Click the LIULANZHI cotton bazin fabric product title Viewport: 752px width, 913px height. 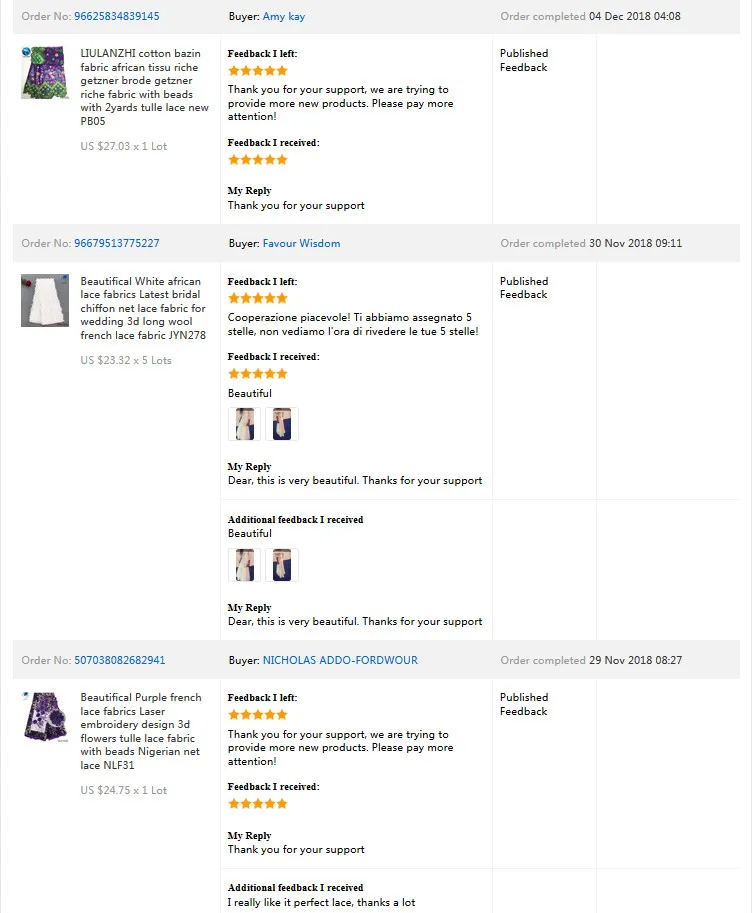[144, 87]
